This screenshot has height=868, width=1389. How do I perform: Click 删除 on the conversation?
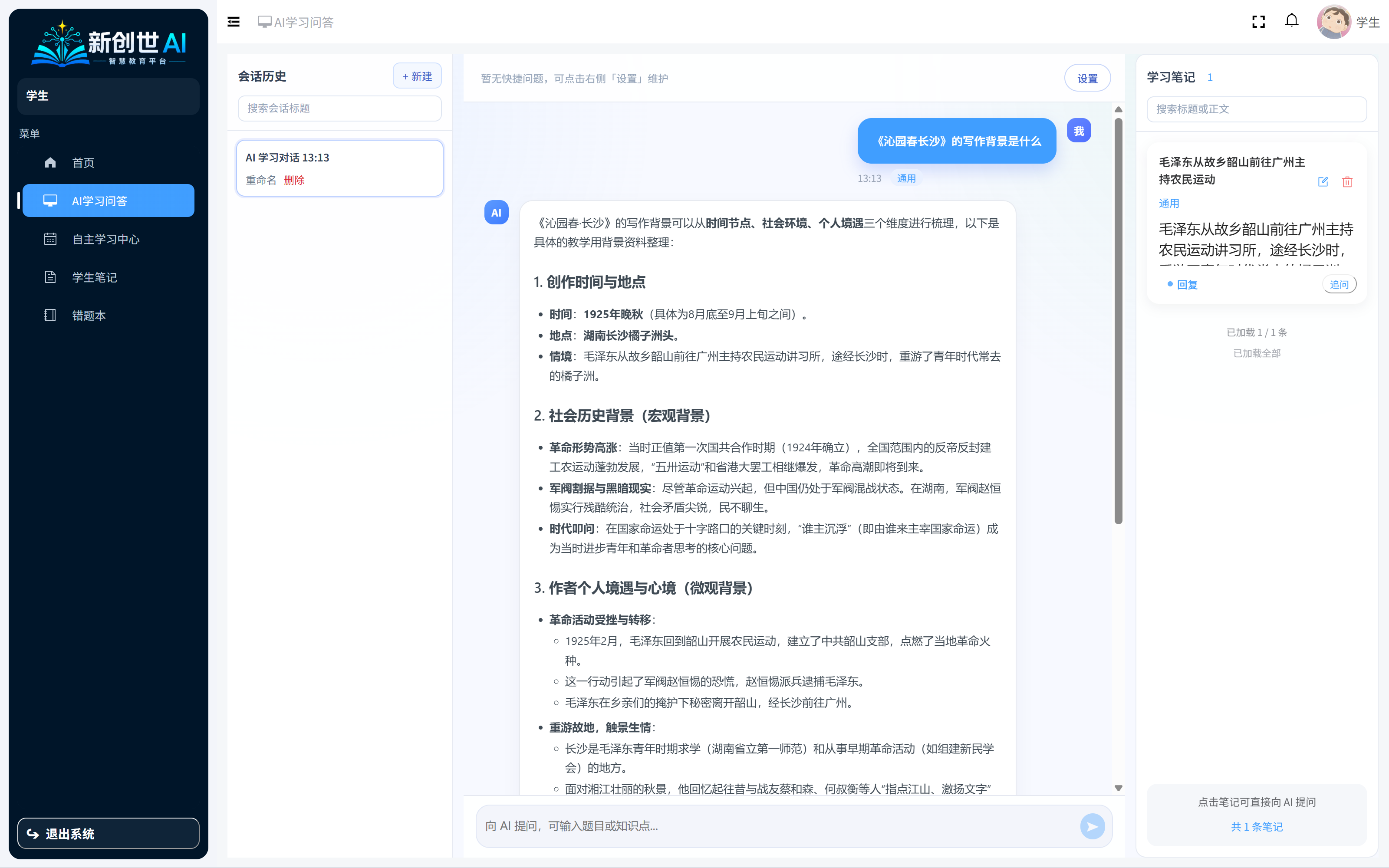pos(294,180)
